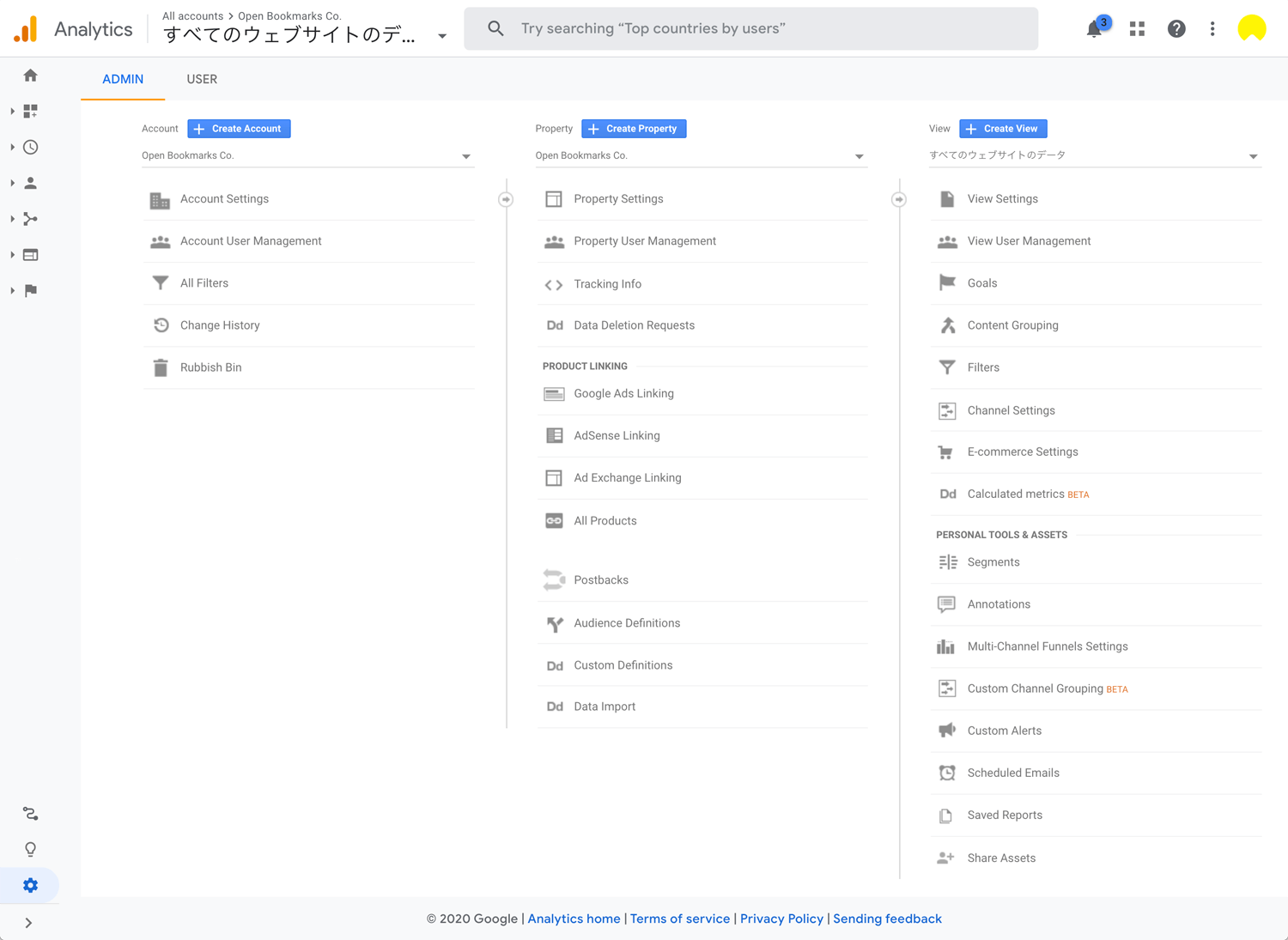The height and width of the screenshot is (940, 1288).
Task: Open the Property selector dropdown
Action: point(701,156)
